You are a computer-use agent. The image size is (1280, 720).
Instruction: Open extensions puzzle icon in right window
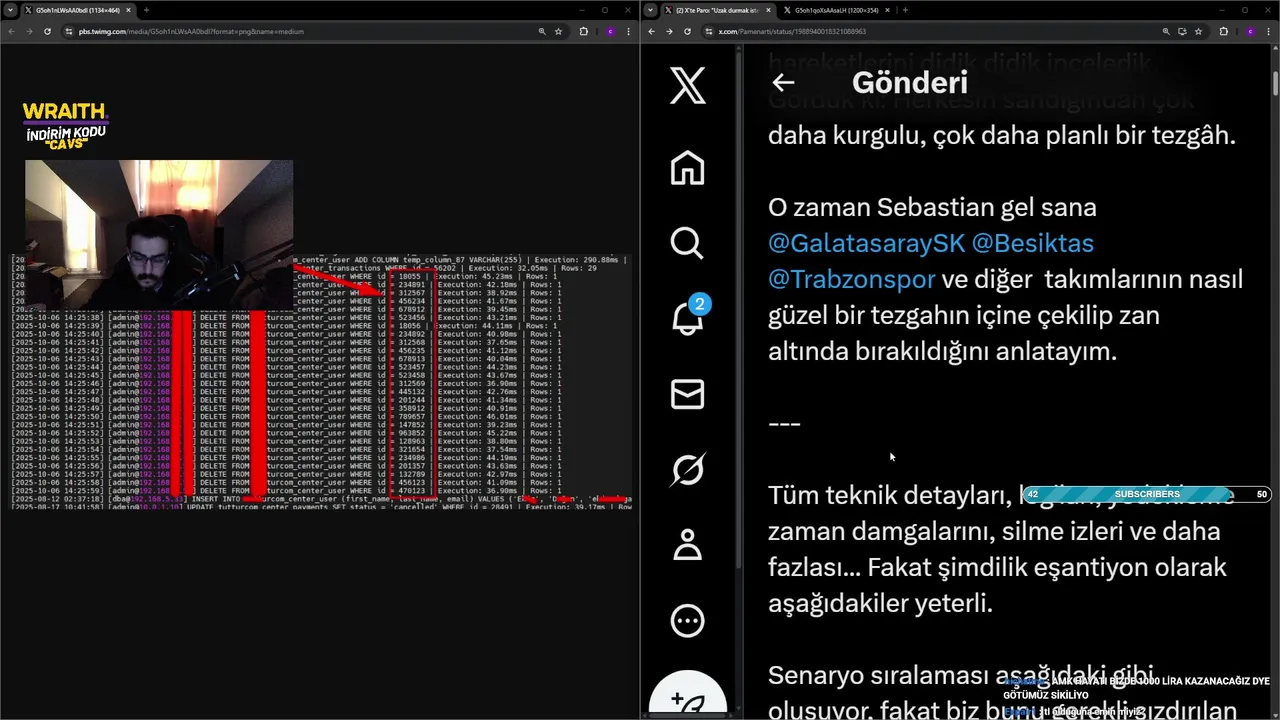(1223, 31)
